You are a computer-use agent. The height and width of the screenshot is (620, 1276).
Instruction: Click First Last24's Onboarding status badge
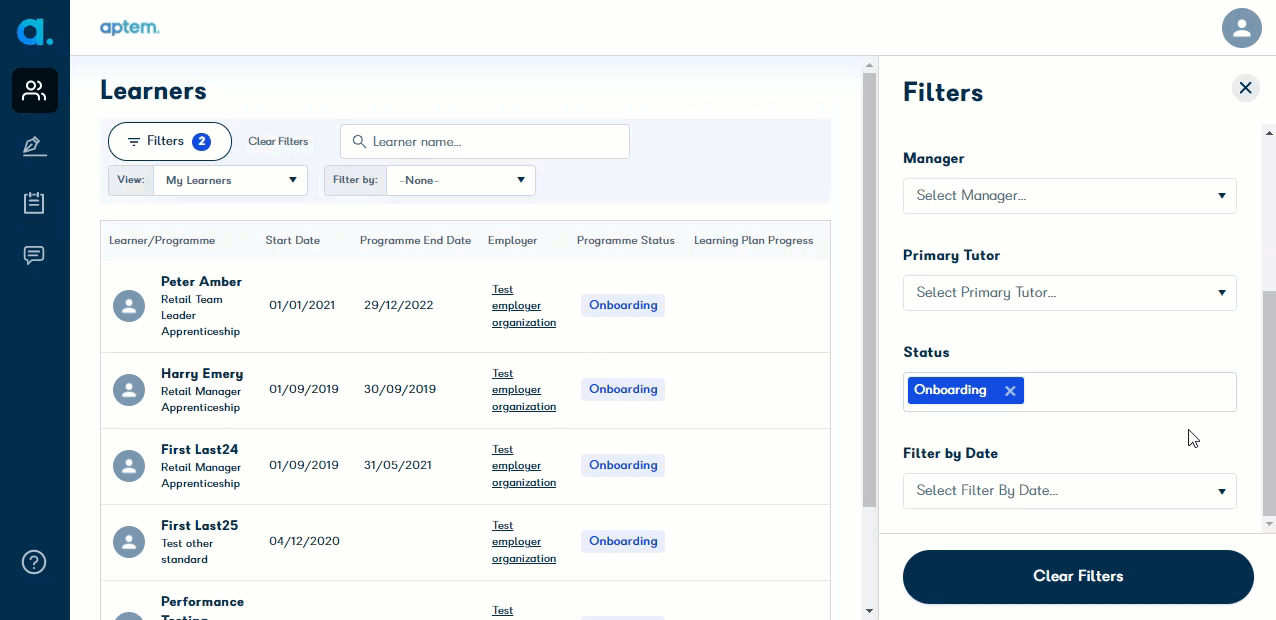pos(623,466)
